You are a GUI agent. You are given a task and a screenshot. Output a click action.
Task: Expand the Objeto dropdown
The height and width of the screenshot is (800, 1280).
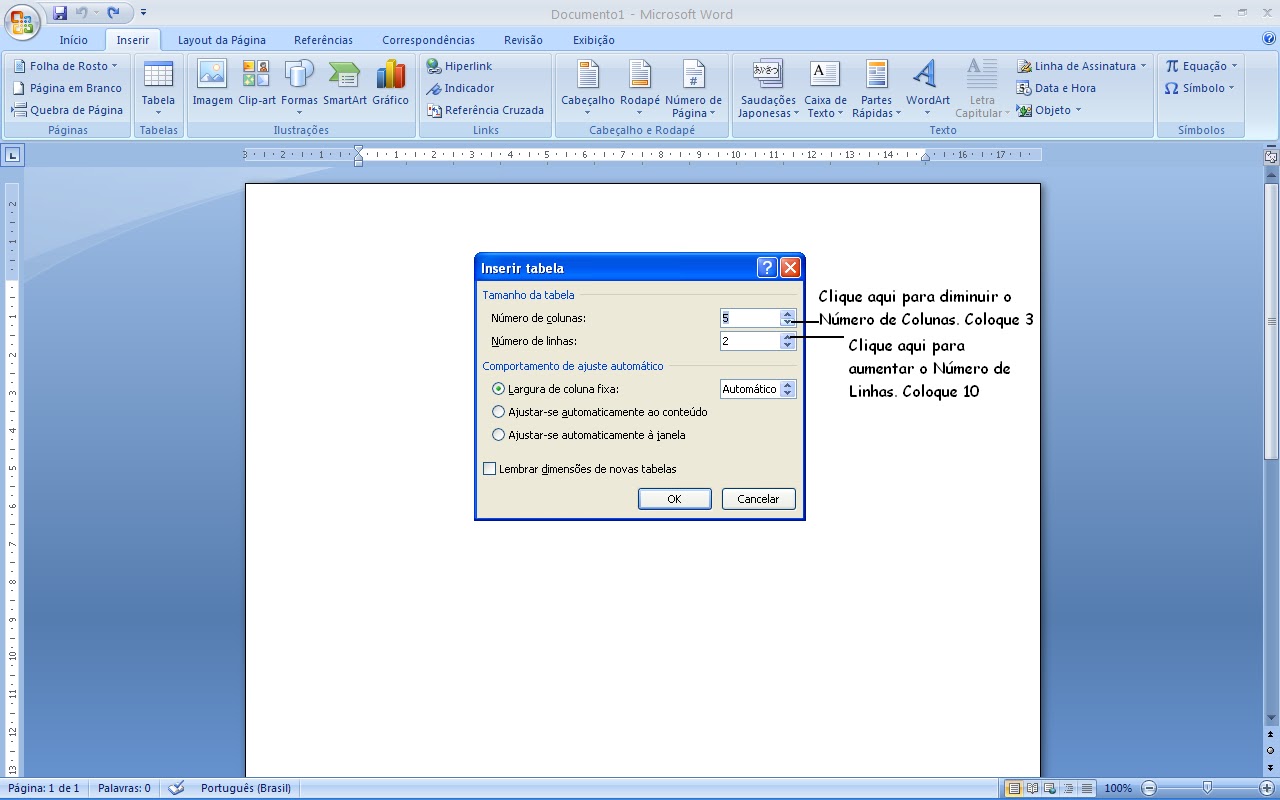pos(1078,110)
